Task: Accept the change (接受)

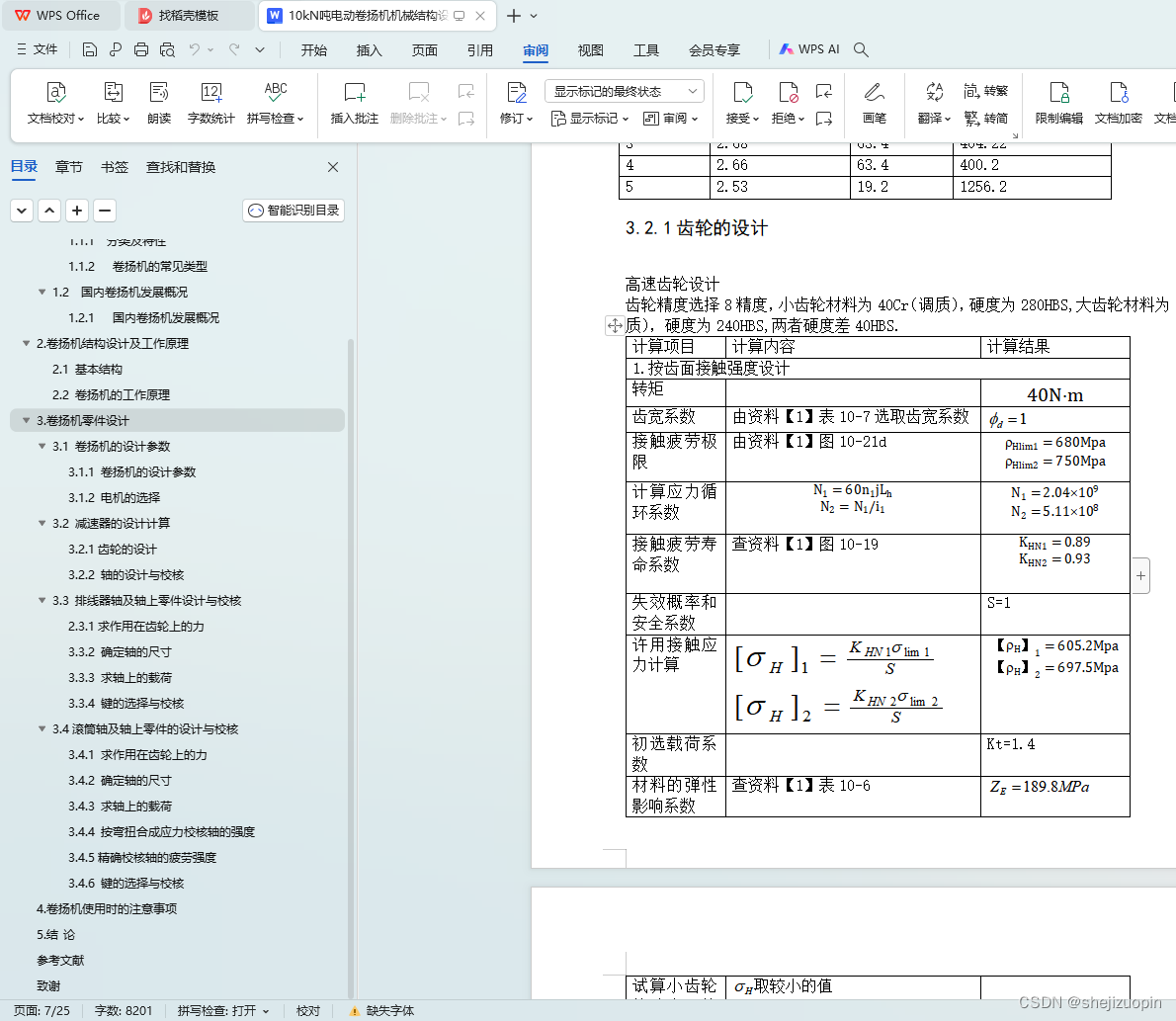Action: (x=742, y=102)
